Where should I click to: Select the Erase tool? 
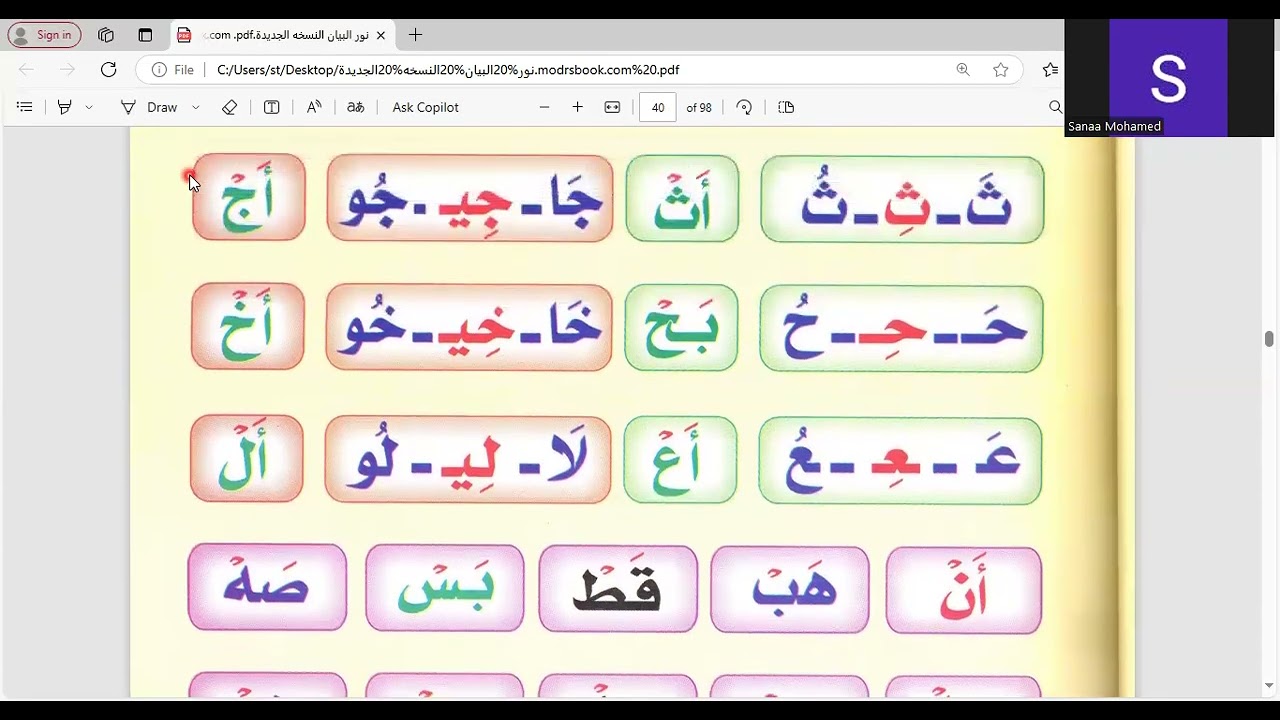click(229, 107)
